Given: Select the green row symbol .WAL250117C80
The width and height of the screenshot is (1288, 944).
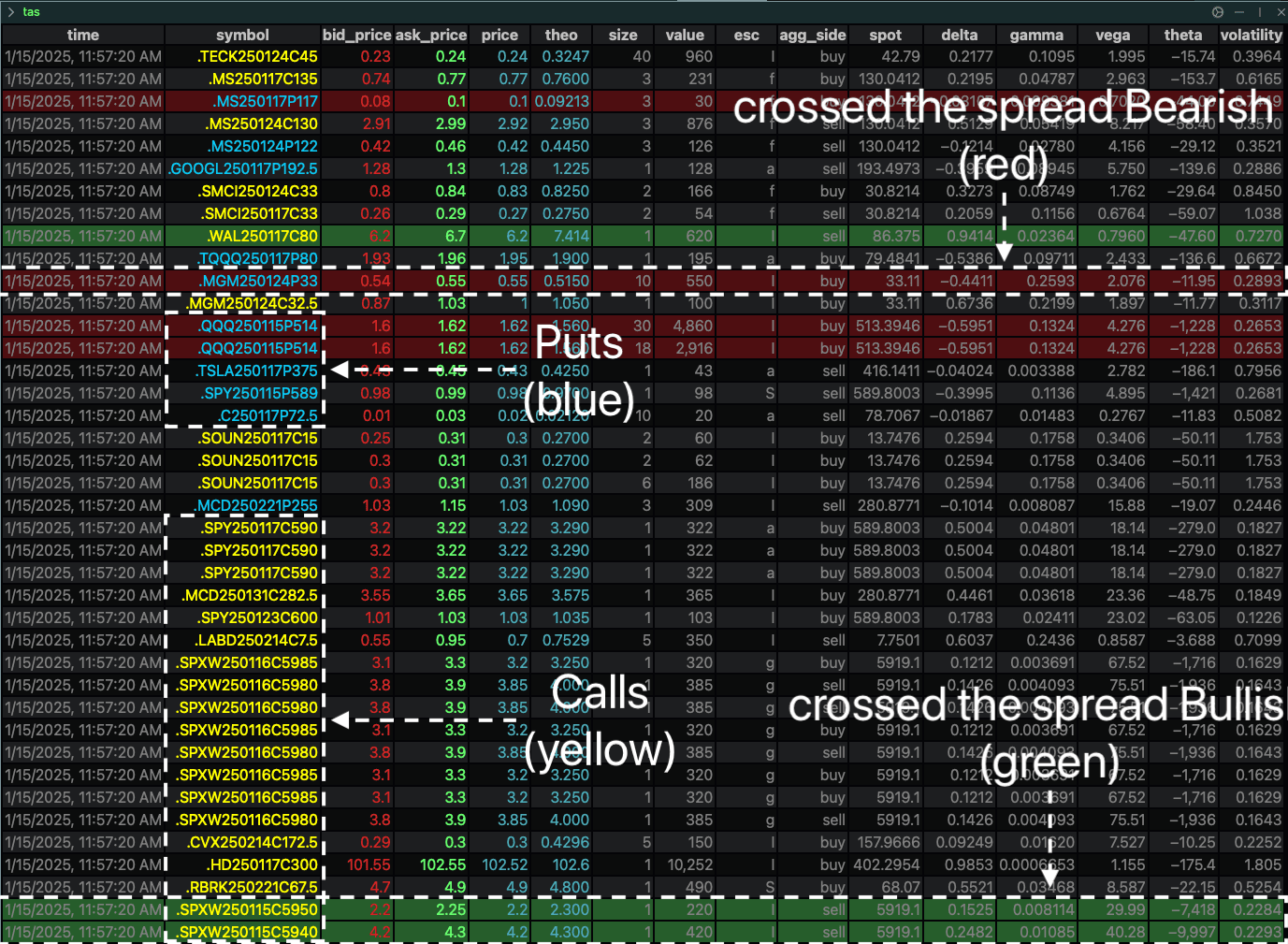Looking at the screenshot, I should coord(261,236).
